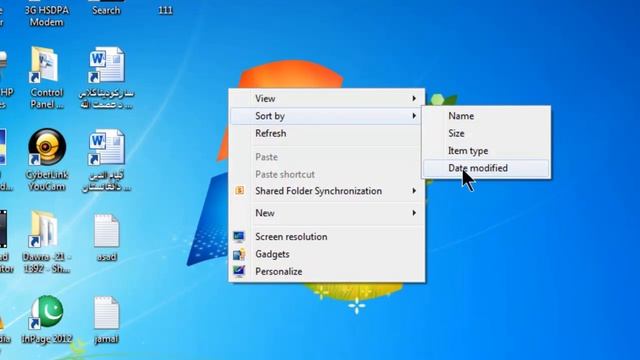The height and width of the screenshot is (360, 640).
Task: Open Shared Folder Synchronization menu entry
Action: tap(327, 191)
